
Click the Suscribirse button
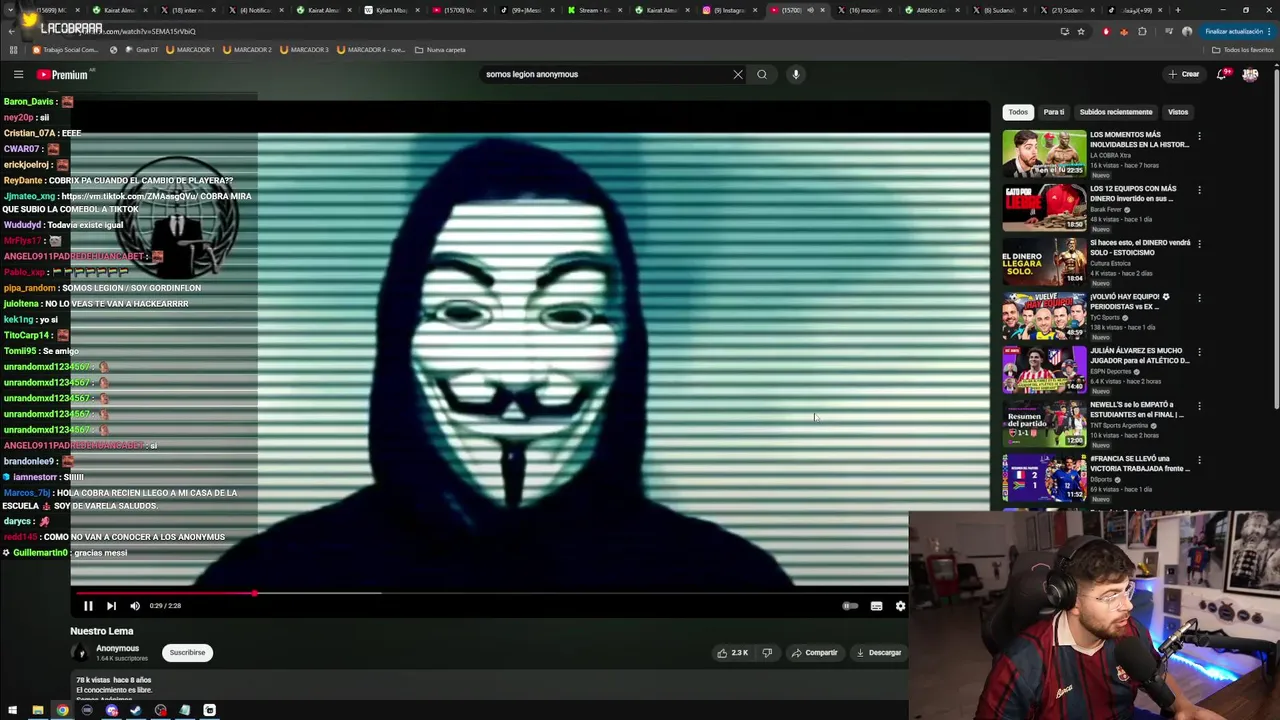187,653
